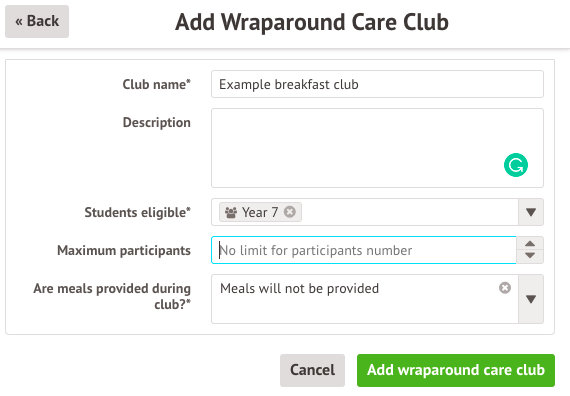Cancel adding the club
Image resolution: width=570 pixels, height=396 pixels.
tap(312, 370)
